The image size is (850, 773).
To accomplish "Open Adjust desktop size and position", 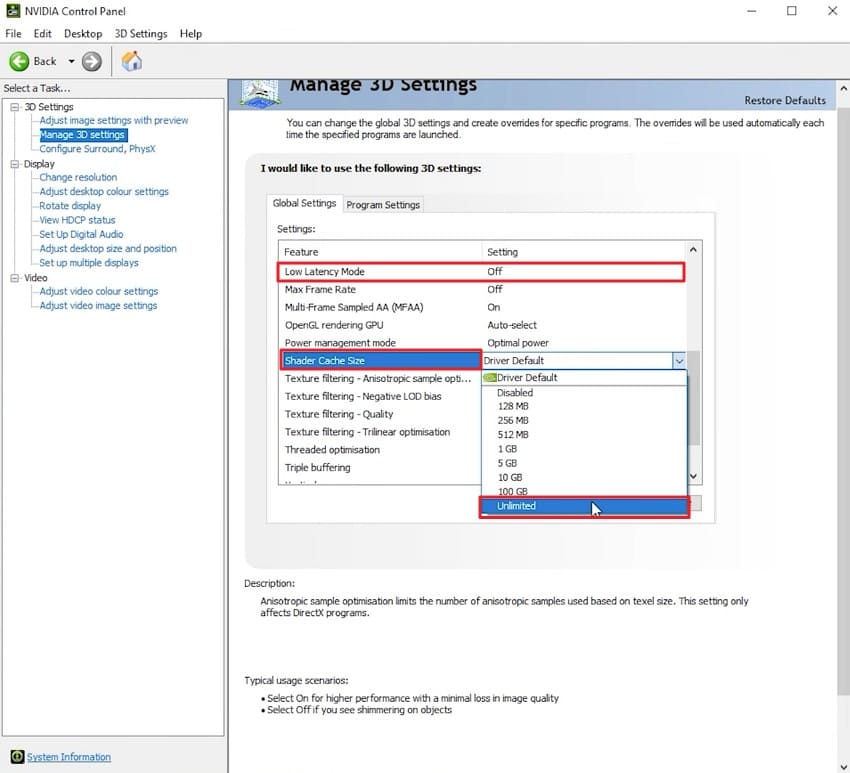I will (x=108, y=248).
